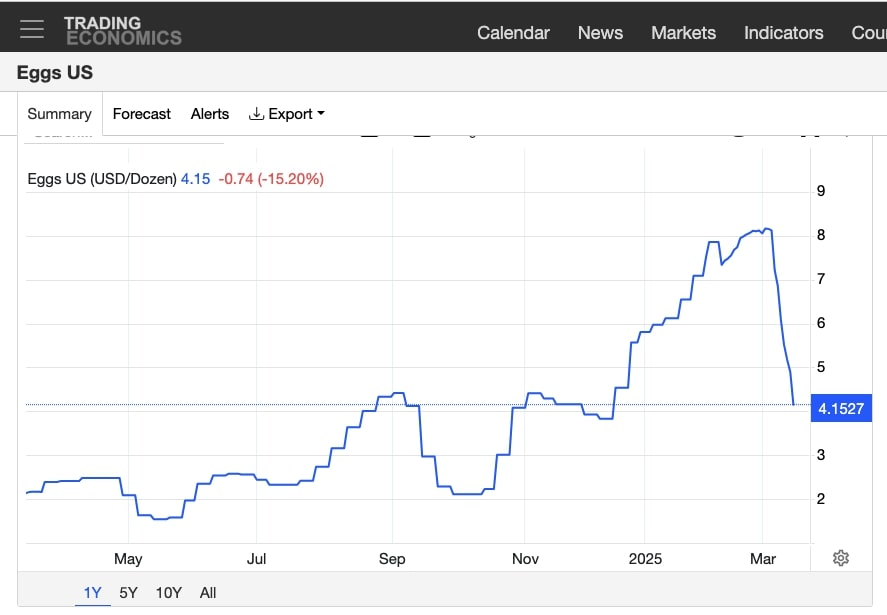Image resolution: width=887 pixels, height=615 pixels.
Task: Open the hamburger navigation menu
Action: point(32,28)
